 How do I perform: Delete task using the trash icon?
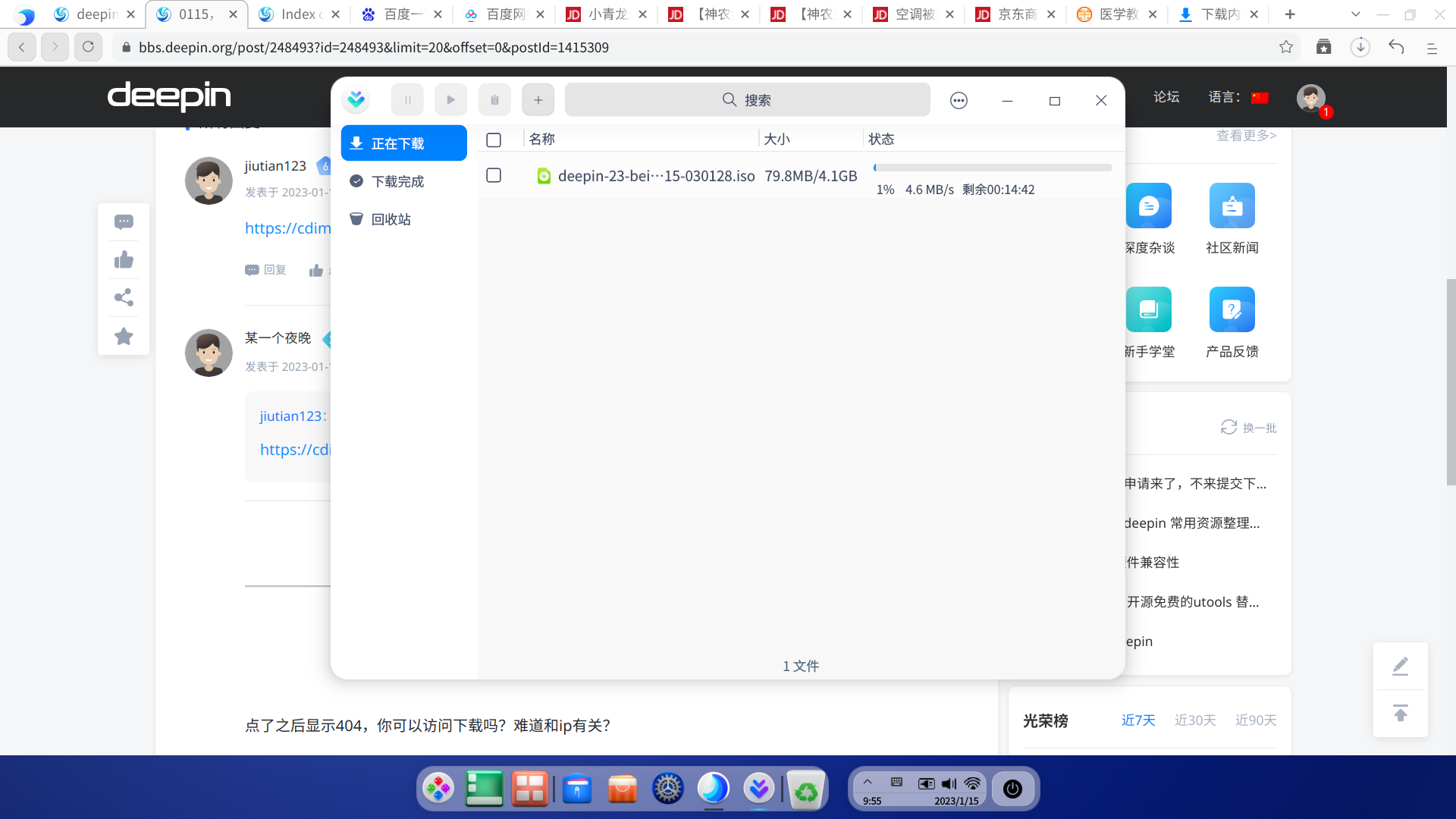[494, 100]
